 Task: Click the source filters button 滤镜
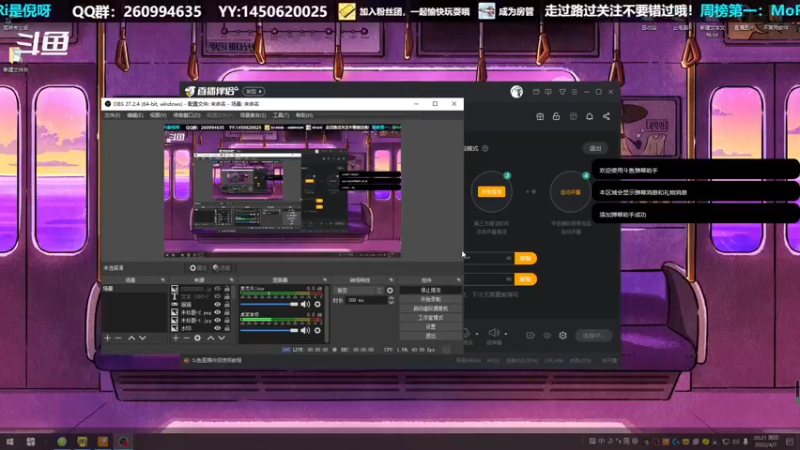point(221,268)
